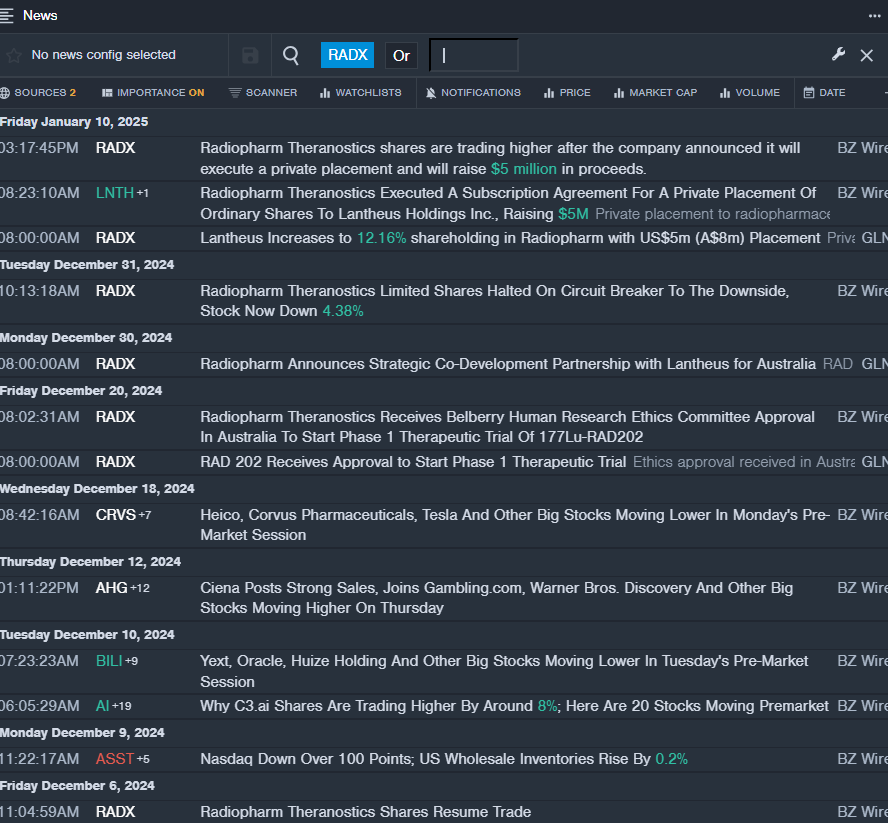The width and height of the screenshot is (888, 823).
Task: Click the 03:17:45PM timestamp
Action: (39, 148)
